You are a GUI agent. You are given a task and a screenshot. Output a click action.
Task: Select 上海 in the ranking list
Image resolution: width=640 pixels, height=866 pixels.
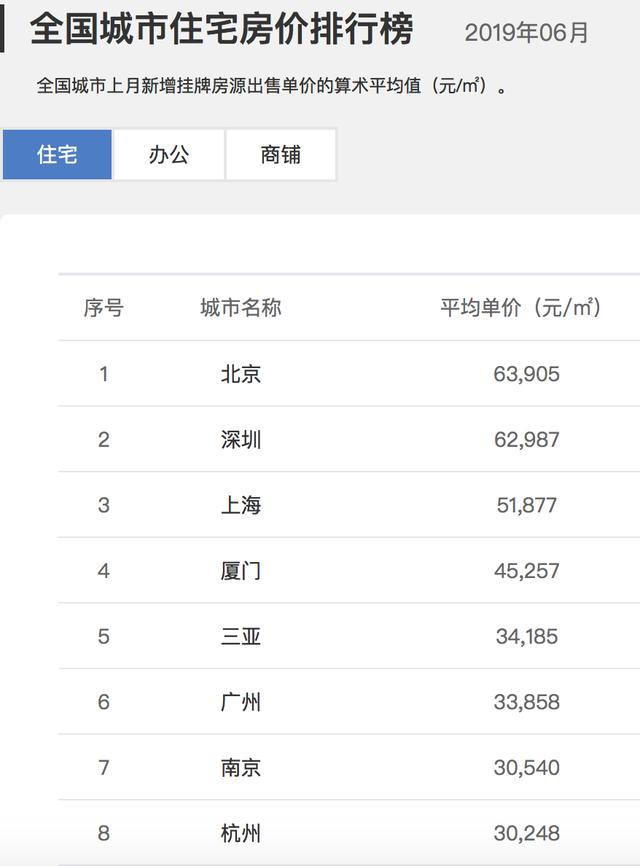(241, 505)
